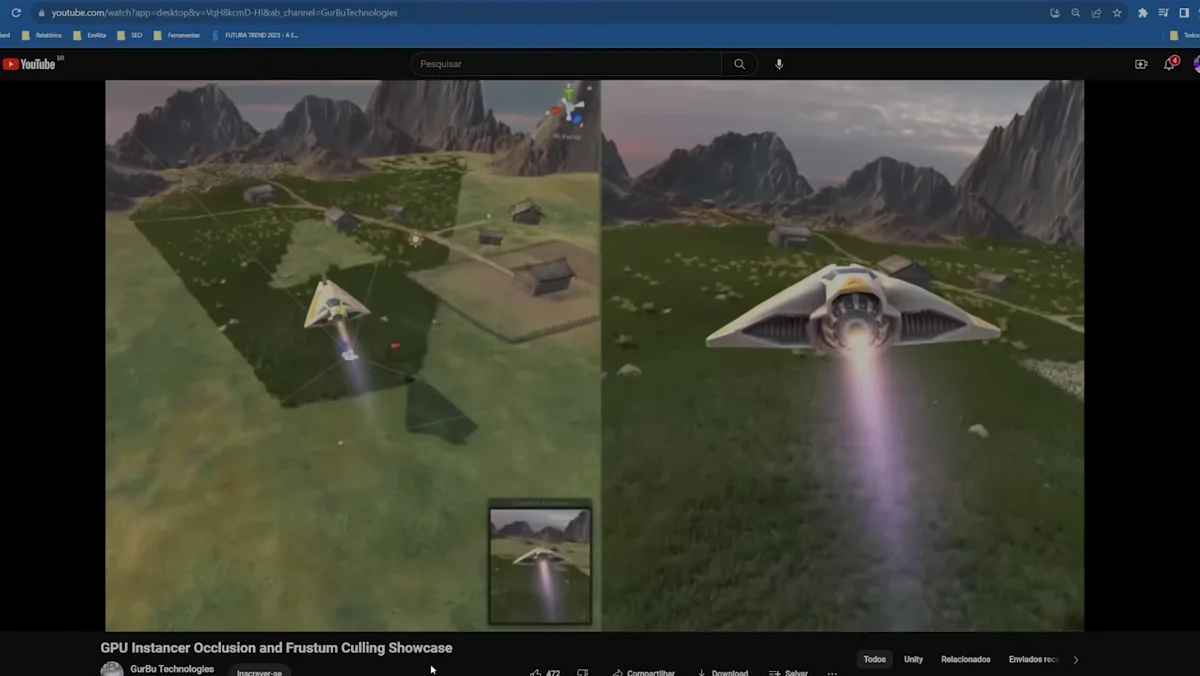Open the SEO bookmark folder
This screenshot has height=676, width=1200.
tap(130, 35)
